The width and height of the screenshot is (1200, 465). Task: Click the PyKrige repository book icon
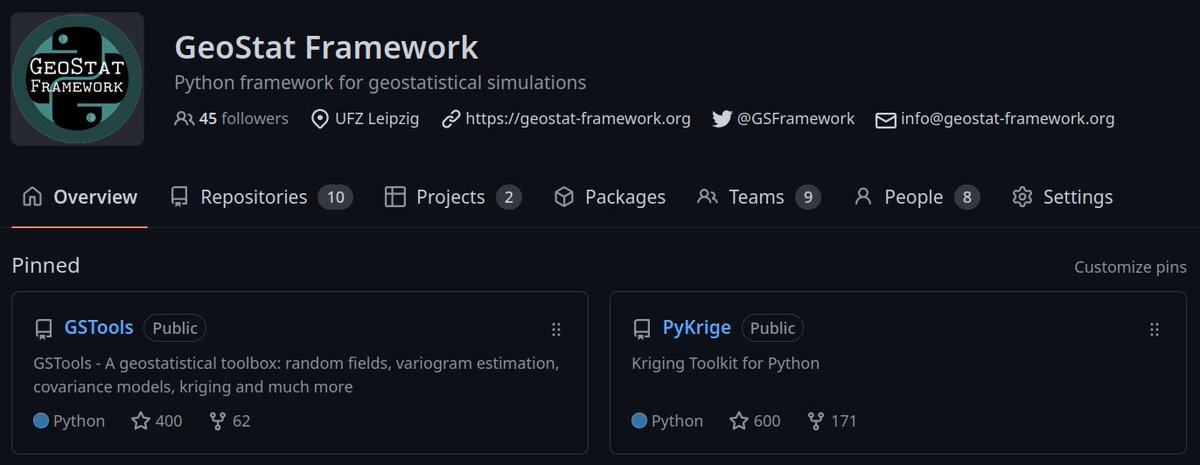[642, 329]
